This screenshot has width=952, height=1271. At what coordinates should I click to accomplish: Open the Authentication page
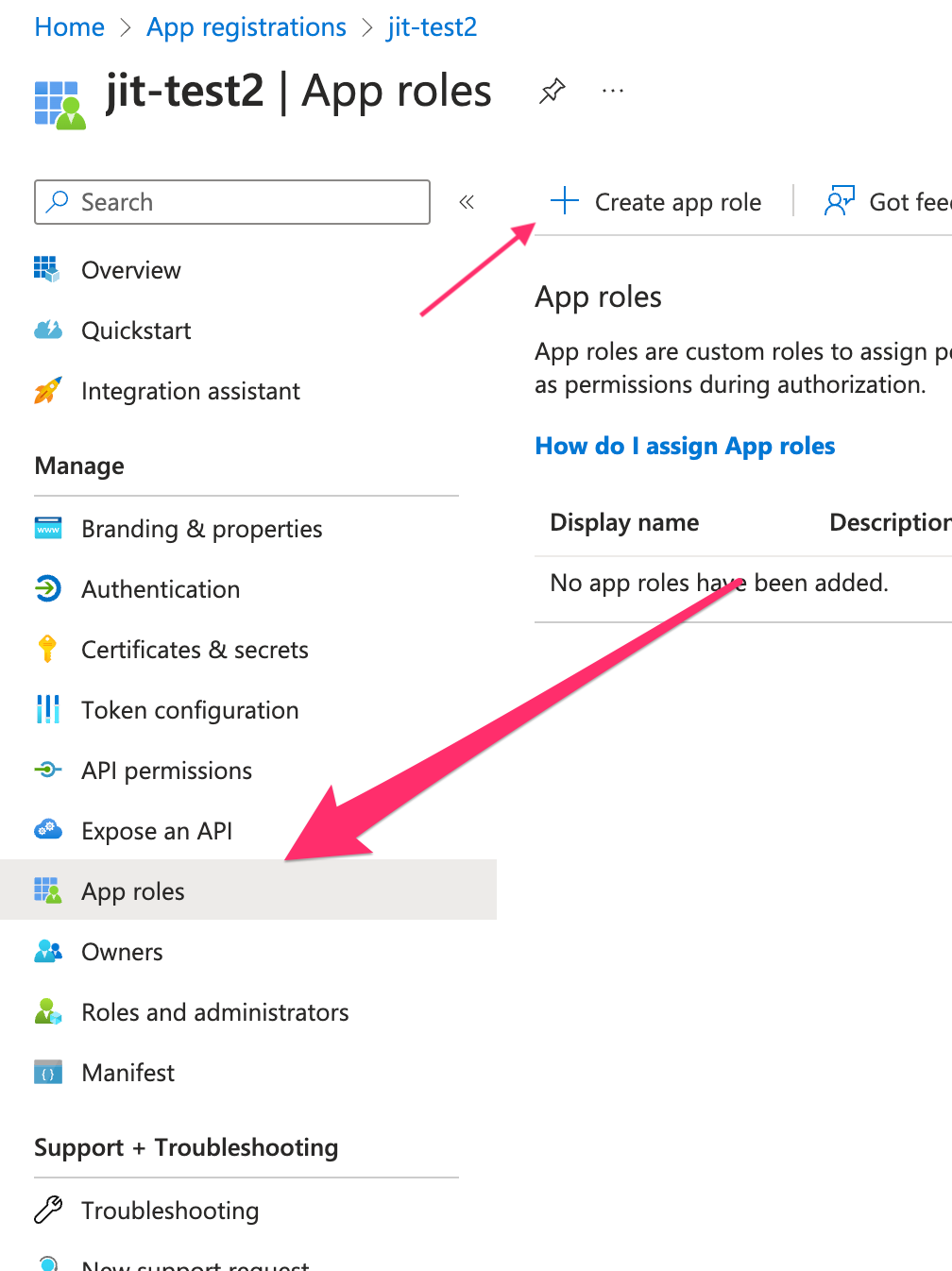click(x=161, y=589)
